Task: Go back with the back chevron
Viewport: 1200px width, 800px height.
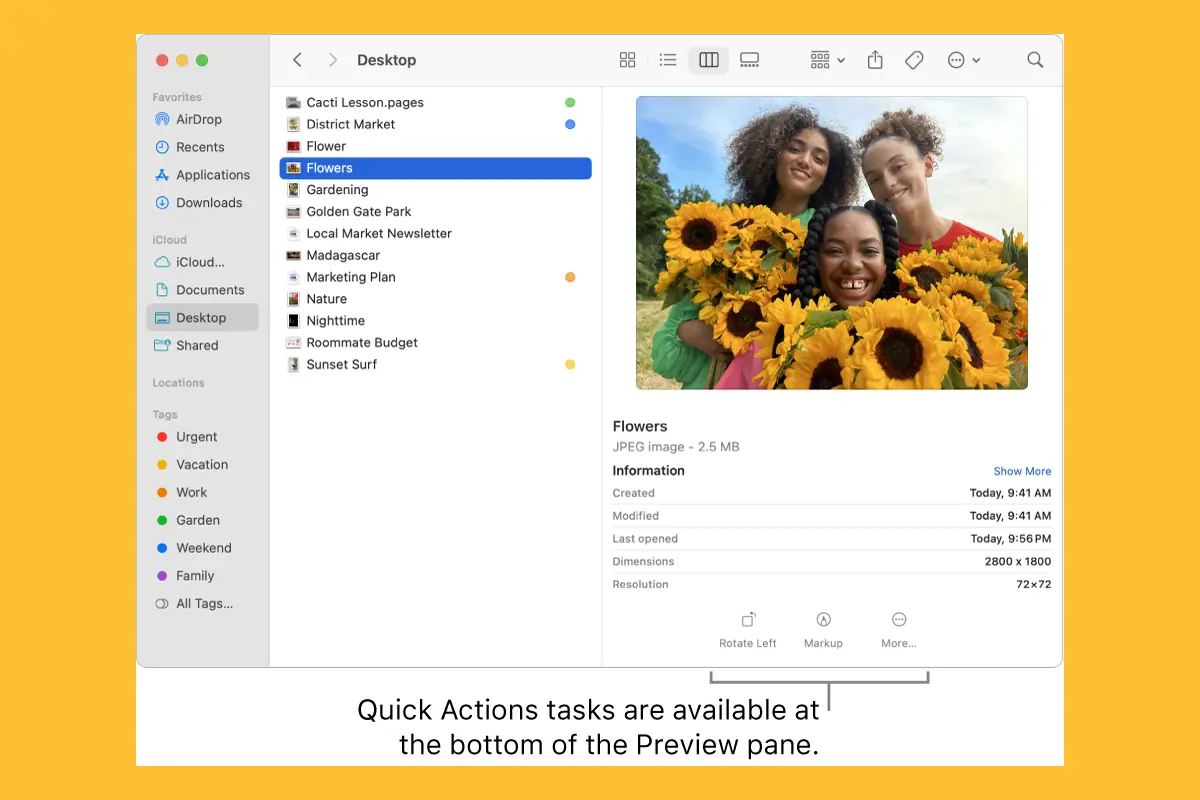Action: pyautogui.click(x=297, y=60)
